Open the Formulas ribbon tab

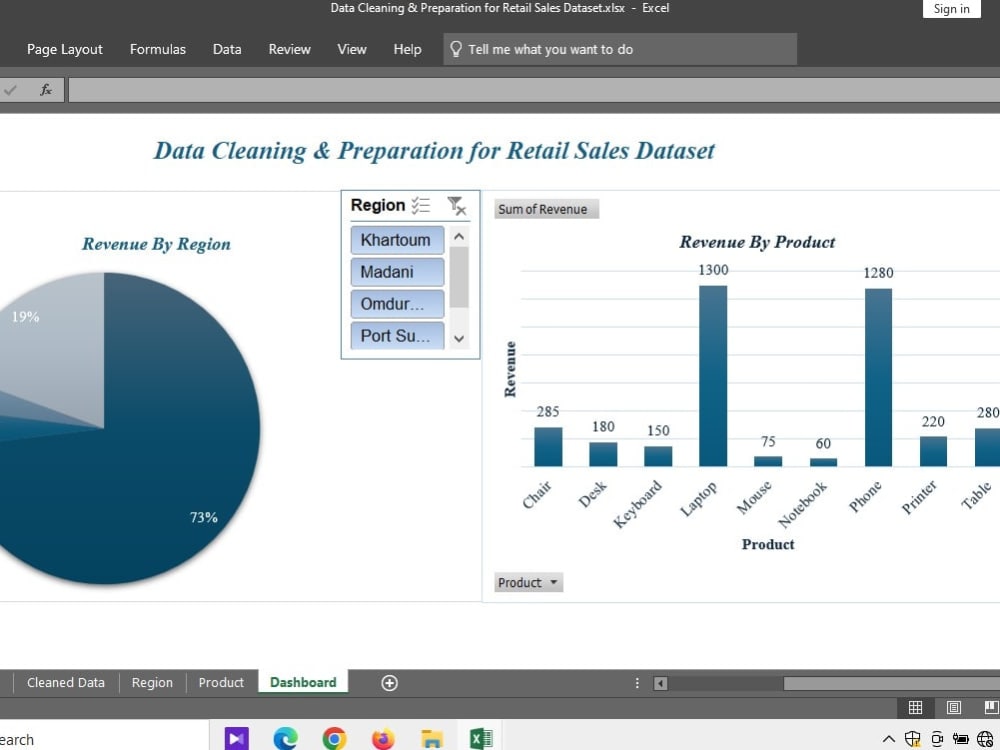click(158, 49)
